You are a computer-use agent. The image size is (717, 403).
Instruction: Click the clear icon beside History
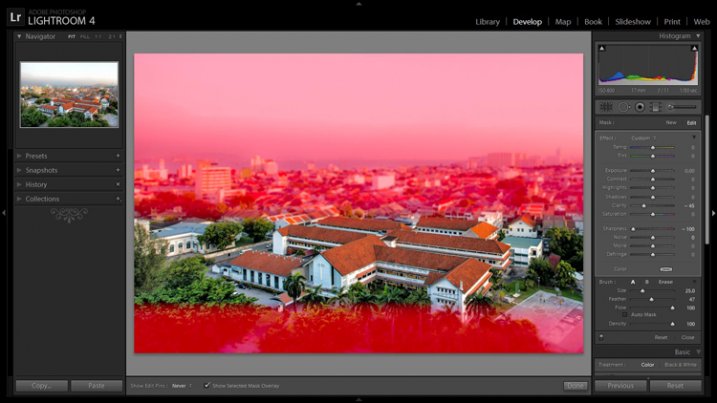point(117,184)
